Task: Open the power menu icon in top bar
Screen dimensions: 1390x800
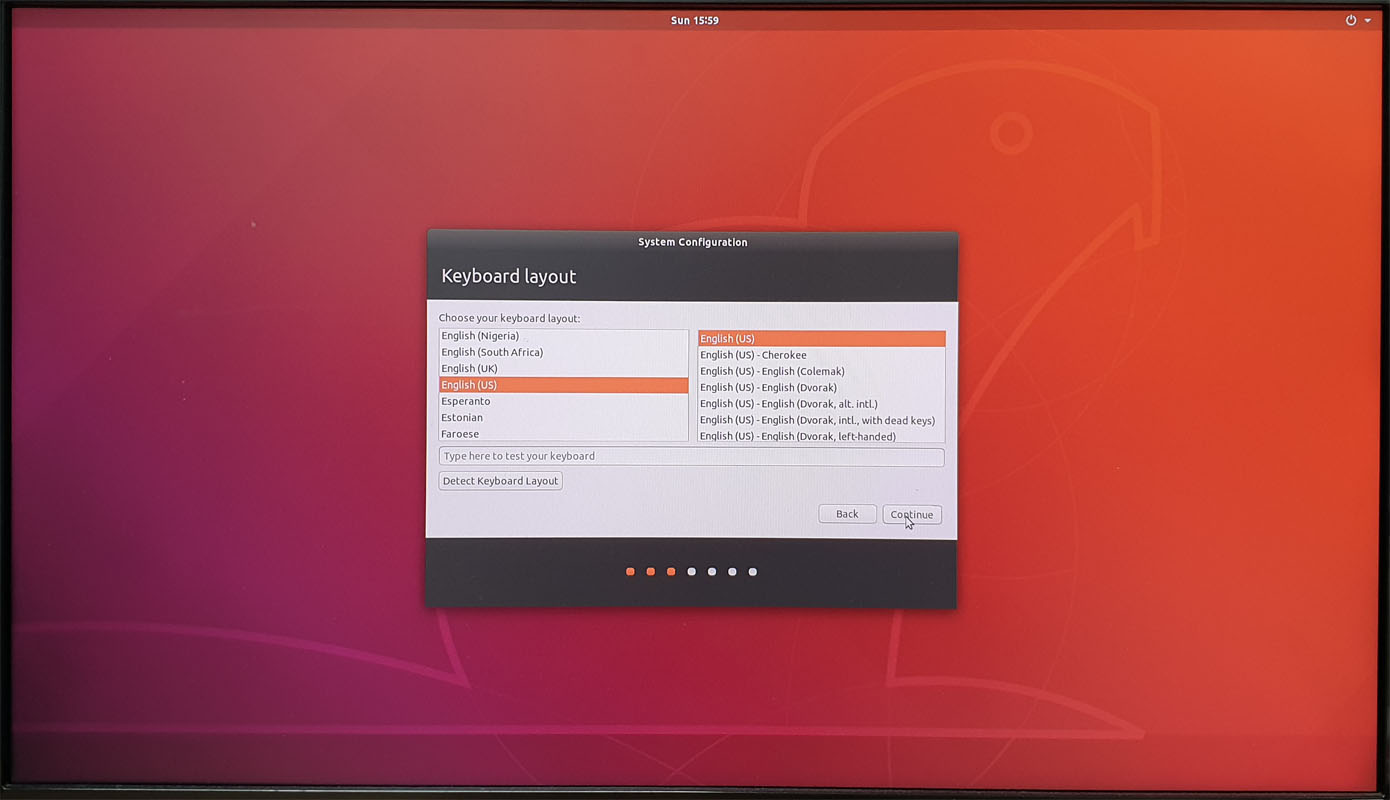Action: pos(1351,20)
